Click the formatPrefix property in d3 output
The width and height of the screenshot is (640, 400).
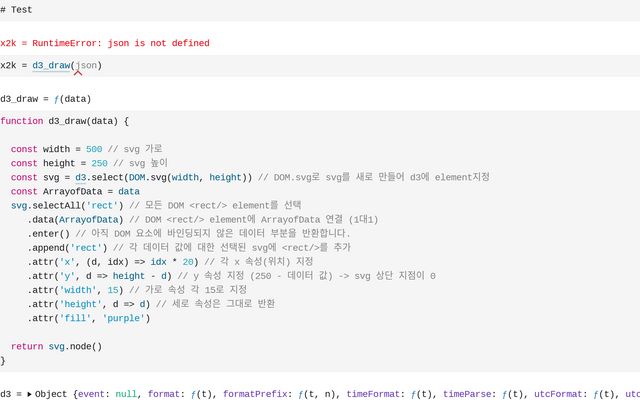254,394
